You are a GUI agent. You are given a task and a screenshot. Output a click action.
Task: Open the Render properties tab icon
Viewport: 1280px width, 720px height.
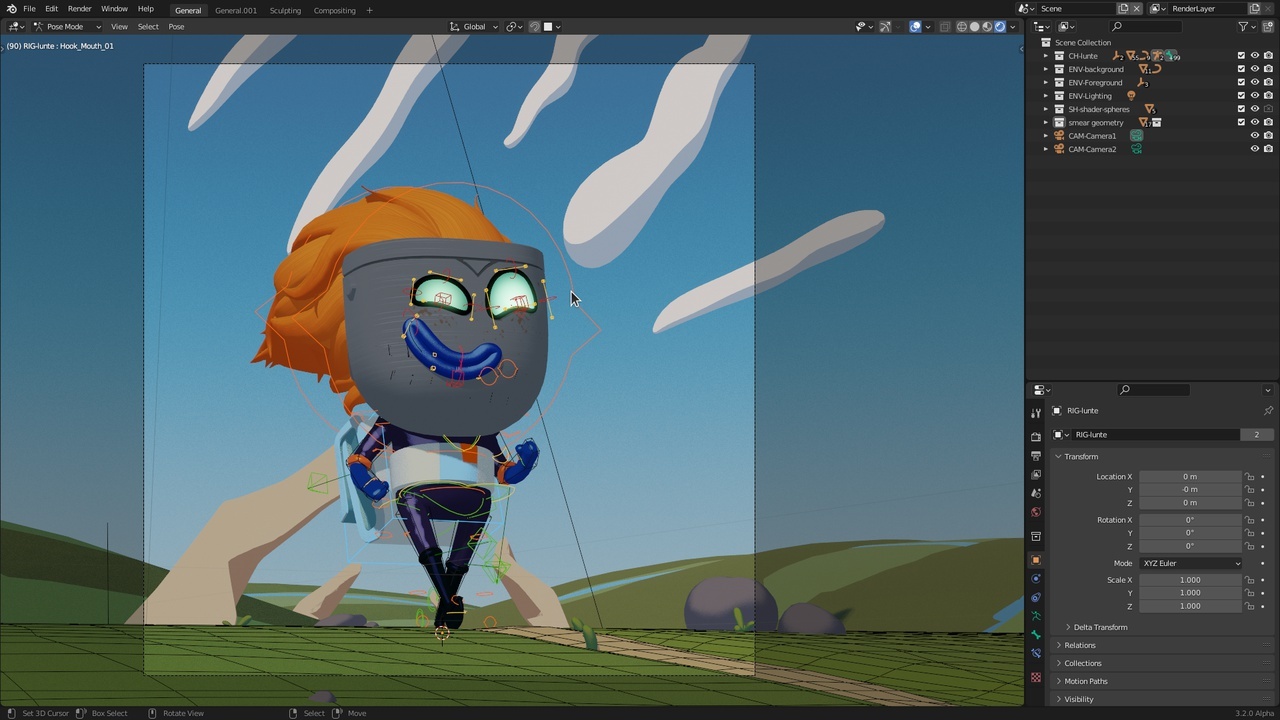tap(1036, 436)
